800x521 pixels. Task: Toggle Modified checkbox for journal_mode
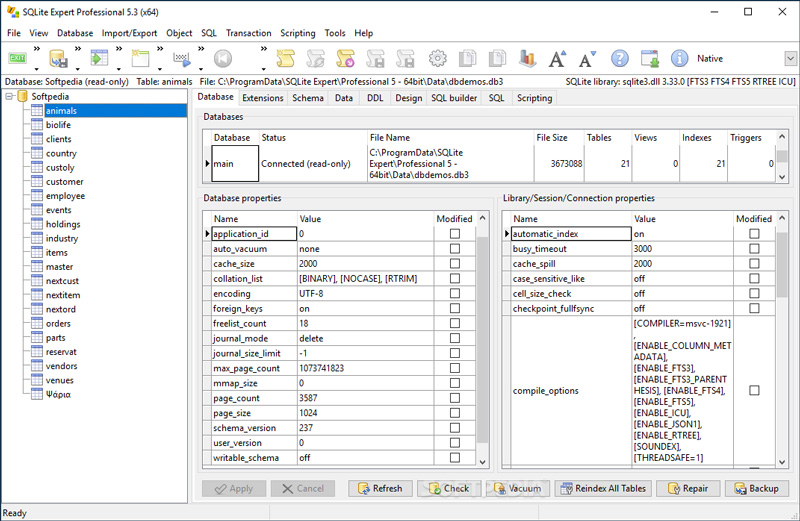tap(455, 338)
